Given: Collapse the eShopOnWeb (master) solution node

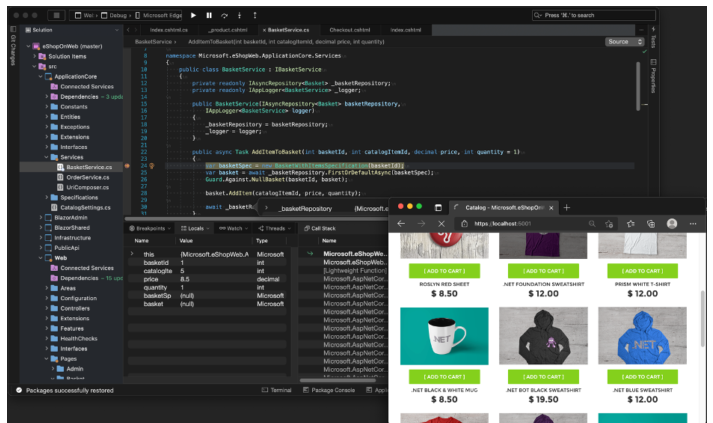Looking at the screenshot, I should click(29, 46).
